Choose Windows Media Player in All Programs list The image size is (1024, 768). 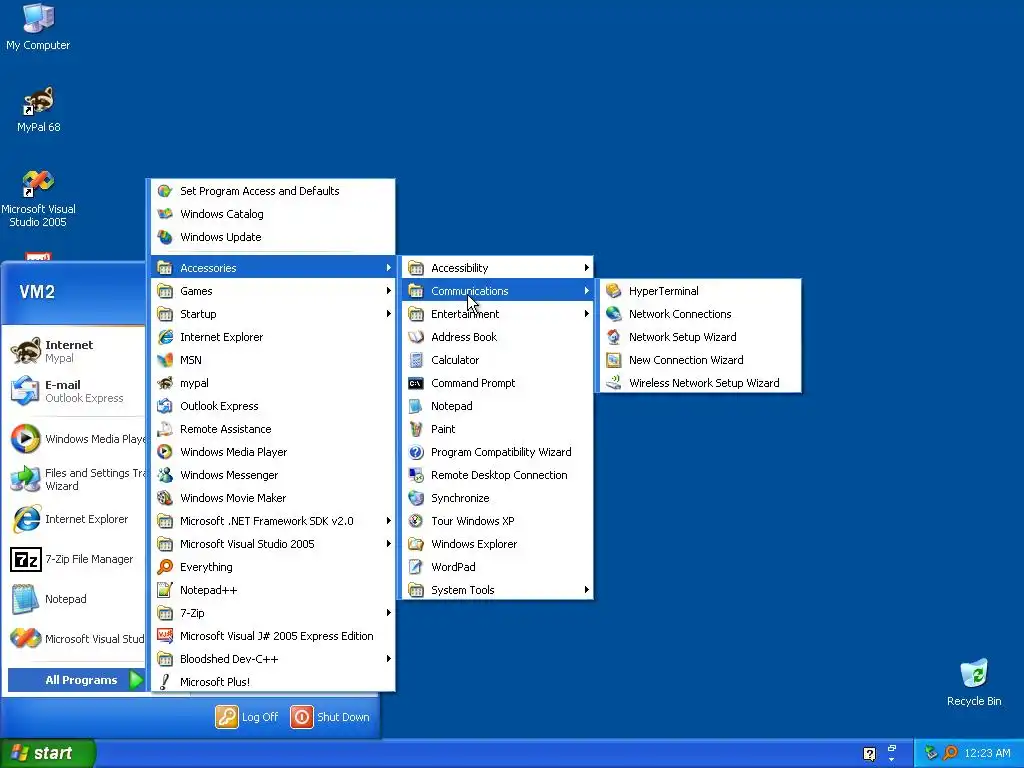(273, 452)
